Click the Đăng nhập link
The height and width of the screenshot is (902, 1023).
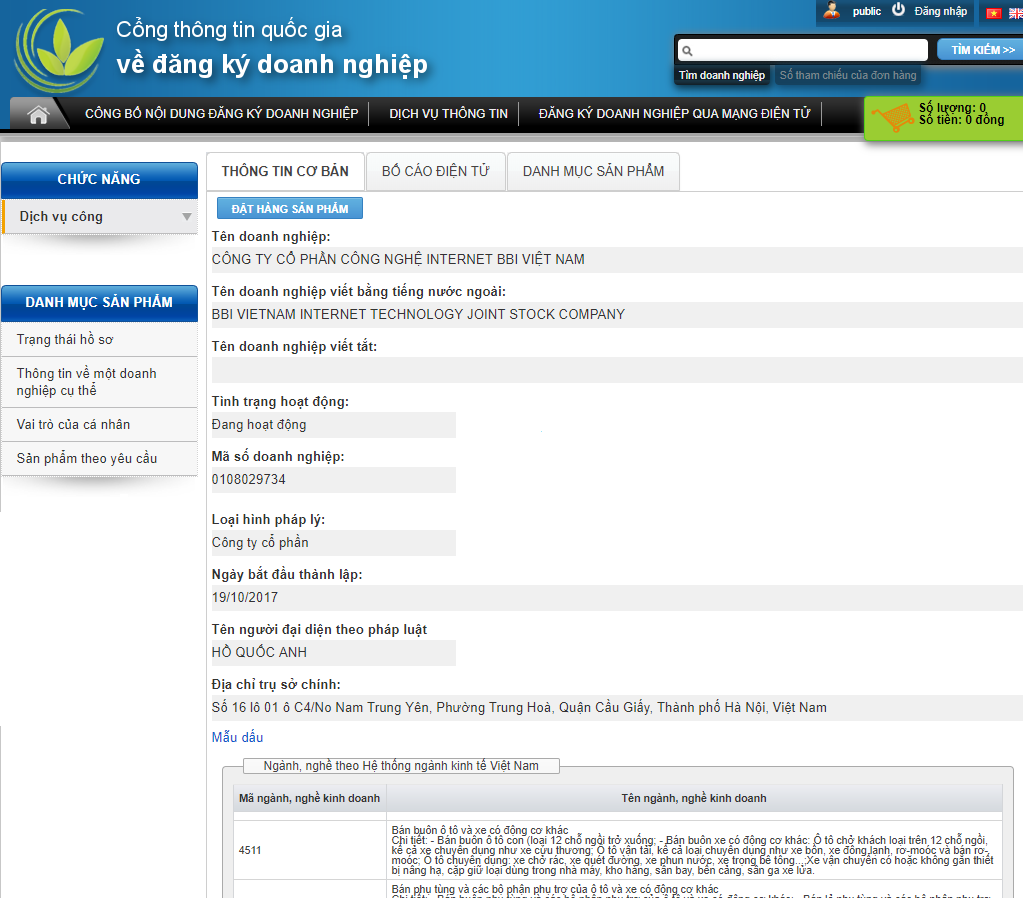click(940, 11)
